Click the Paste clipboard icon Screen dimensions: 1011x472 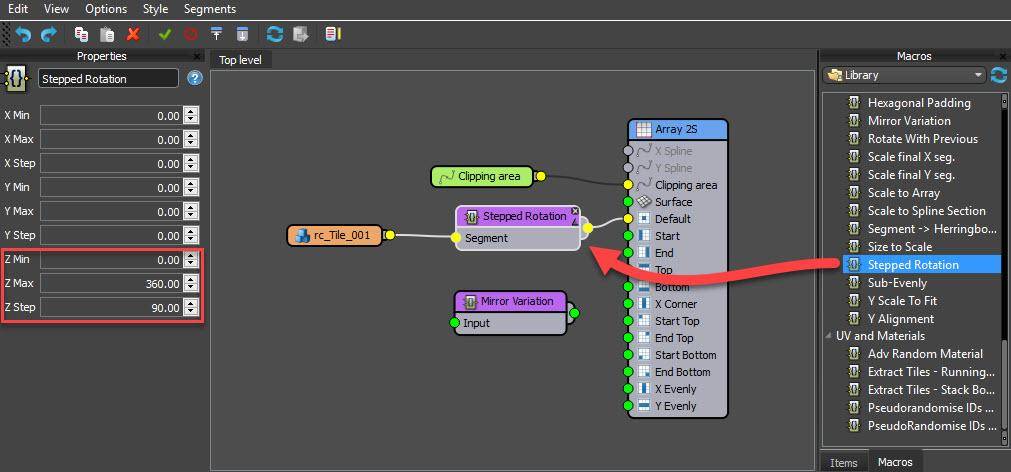107,34
